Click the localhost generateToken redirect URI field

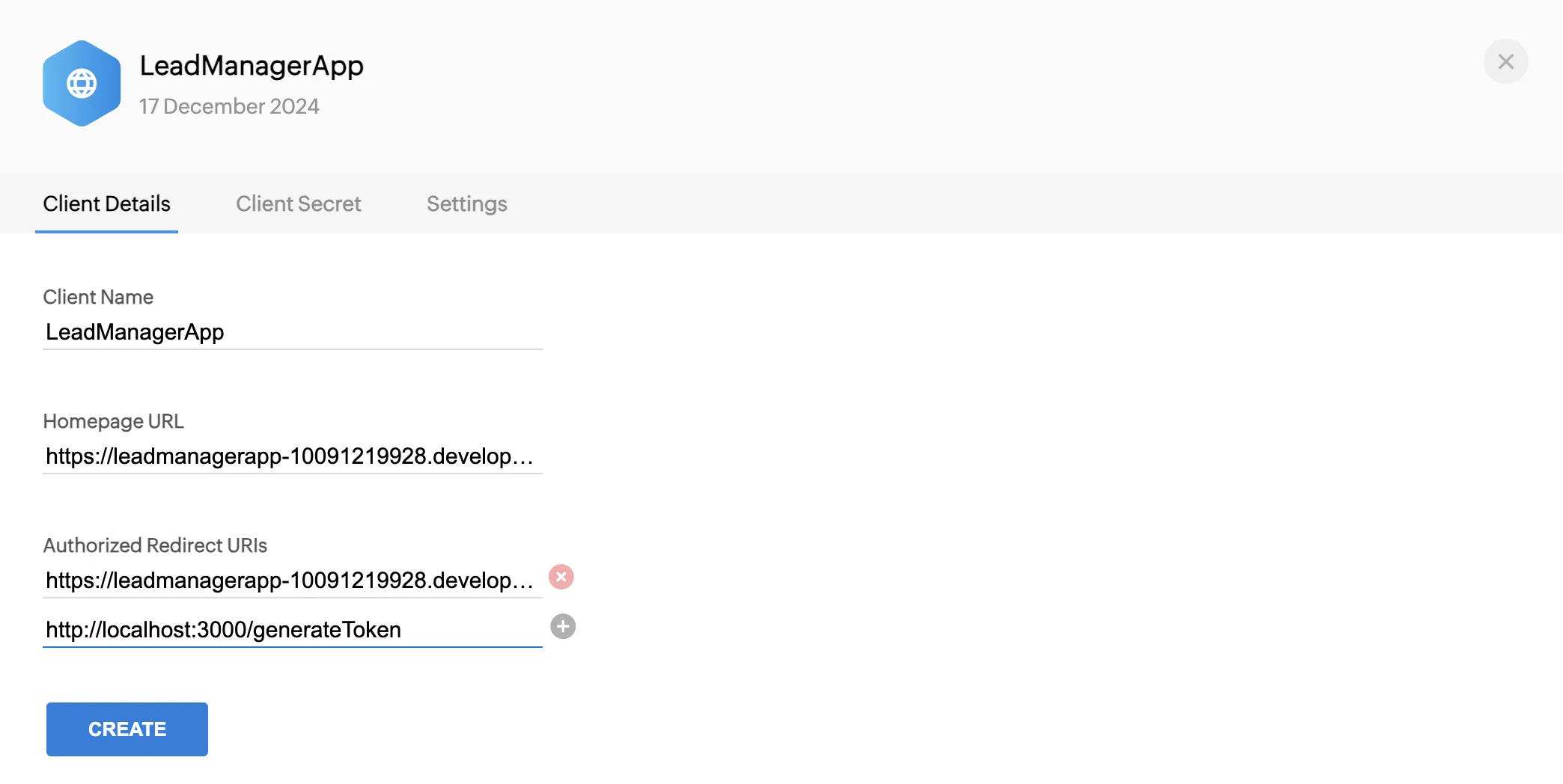292,630
